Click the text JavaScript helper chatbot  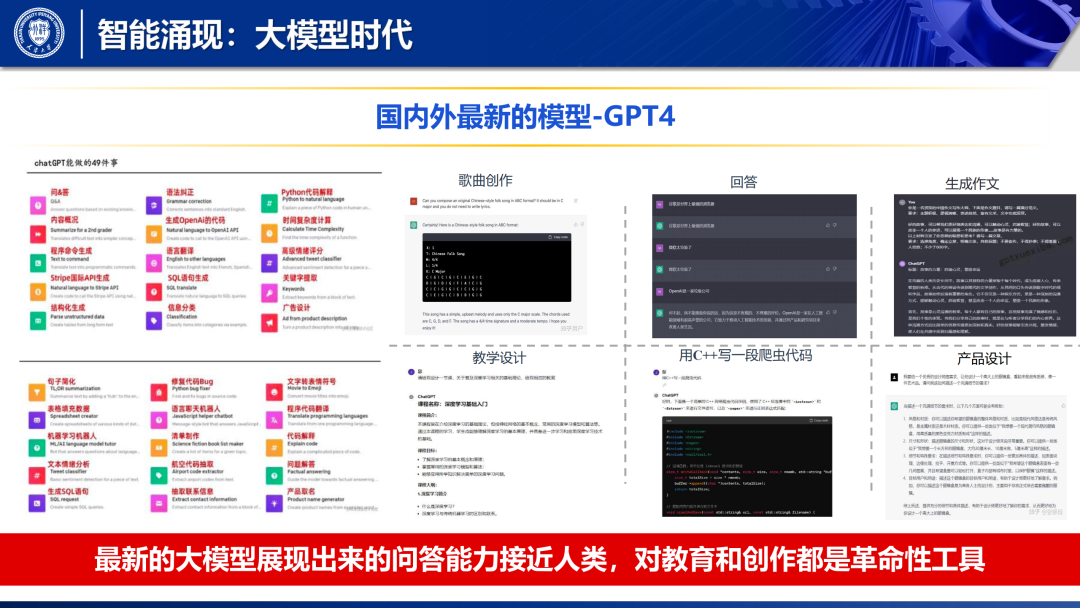[202, 416]
